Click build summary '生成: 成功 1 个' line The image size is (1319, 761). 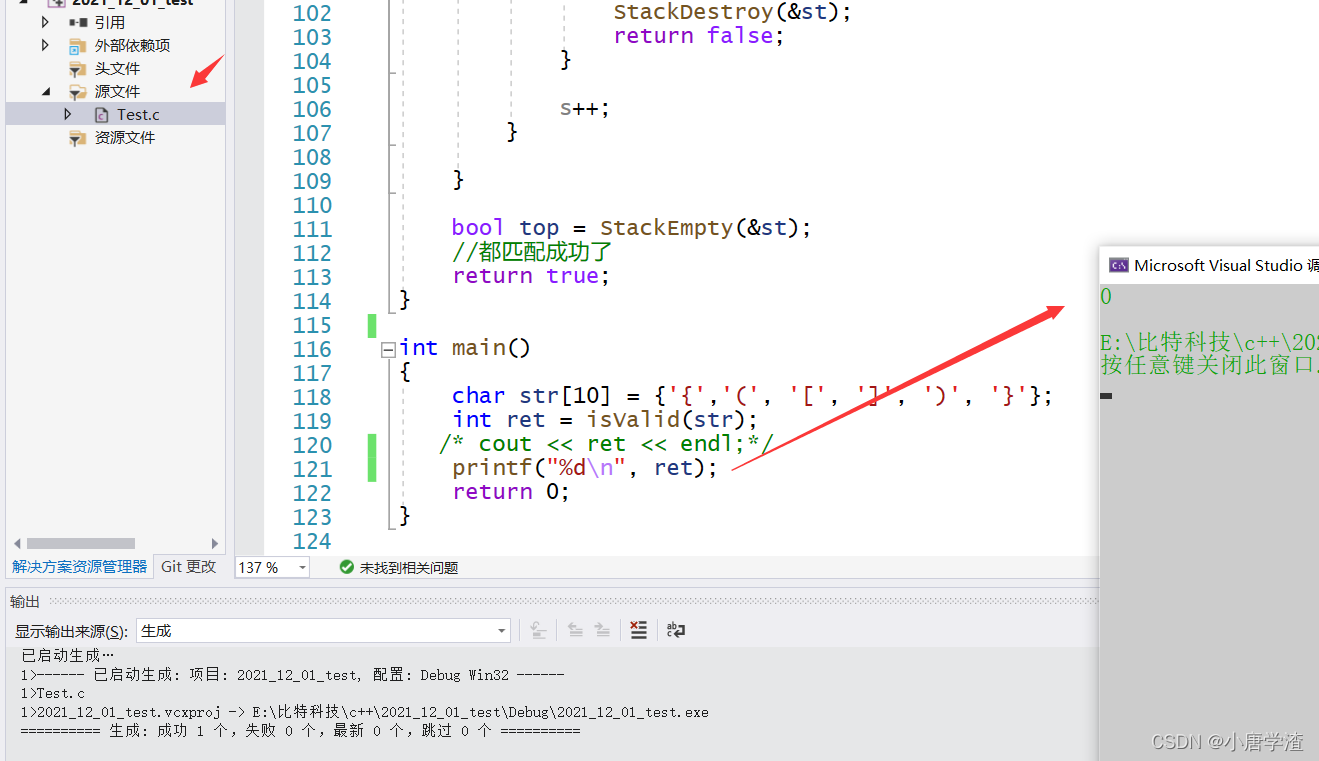[300, 731]
